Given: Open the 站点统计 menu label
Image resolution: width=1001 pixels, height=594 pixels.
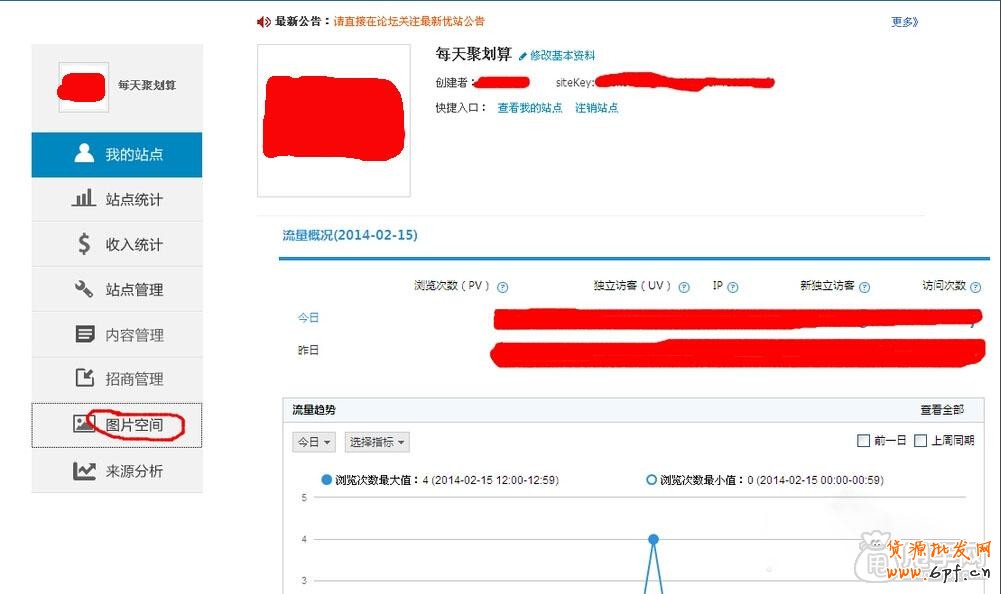Looking at the screenshot, I should point(134,200).
